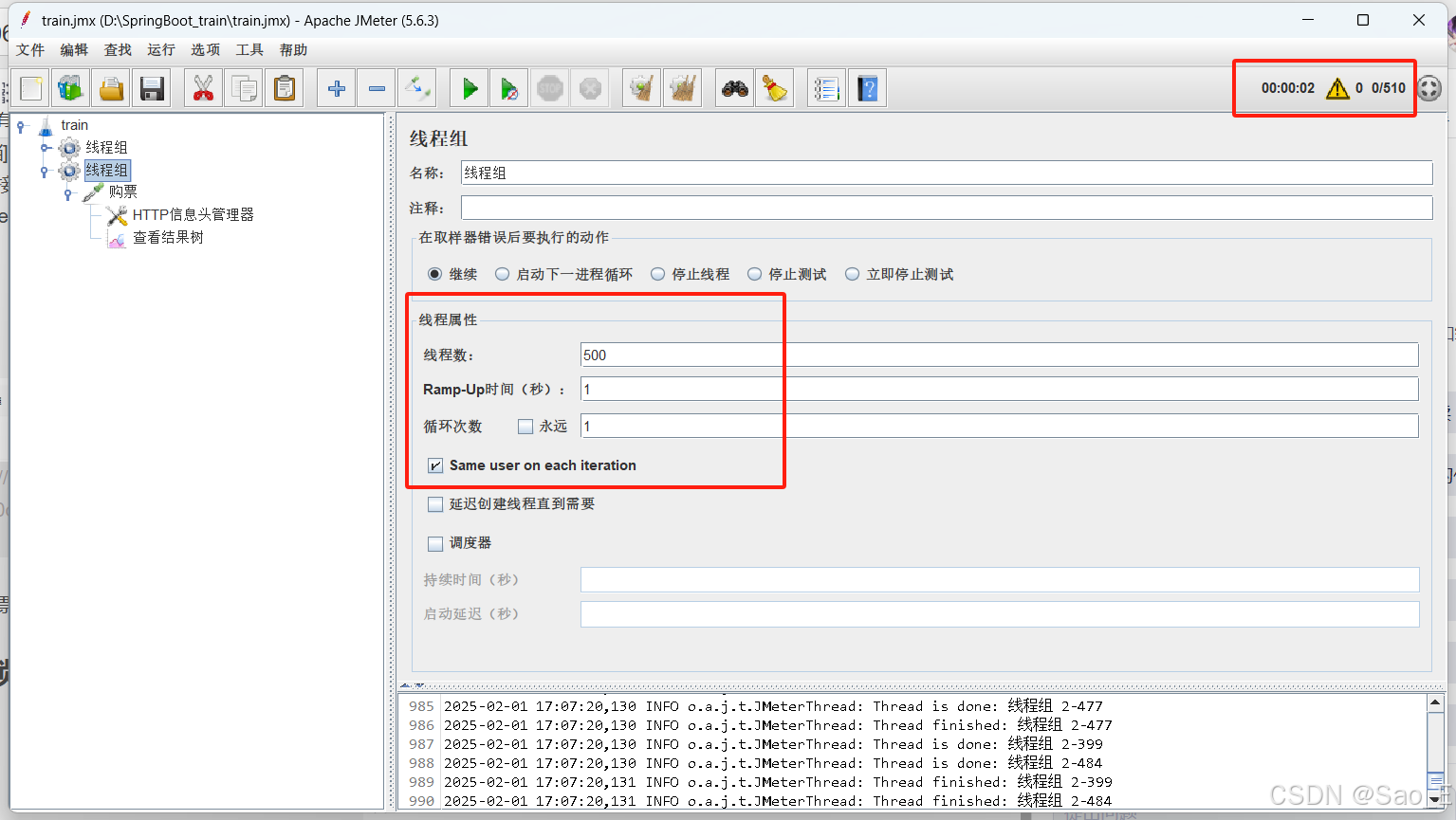Open the 查找 menu

point(118,49)
